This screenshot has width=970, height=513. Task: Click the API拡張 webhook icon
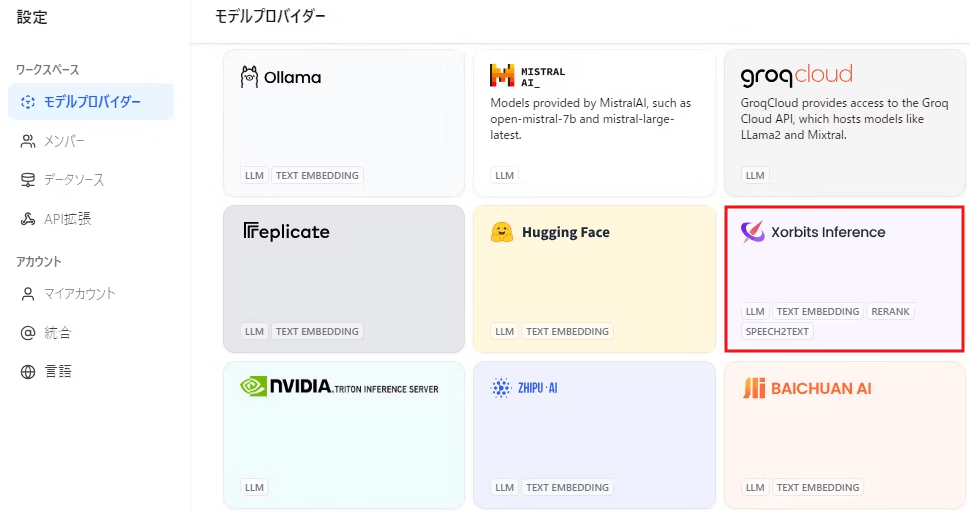pyautogui.click(x=28, y=219)
